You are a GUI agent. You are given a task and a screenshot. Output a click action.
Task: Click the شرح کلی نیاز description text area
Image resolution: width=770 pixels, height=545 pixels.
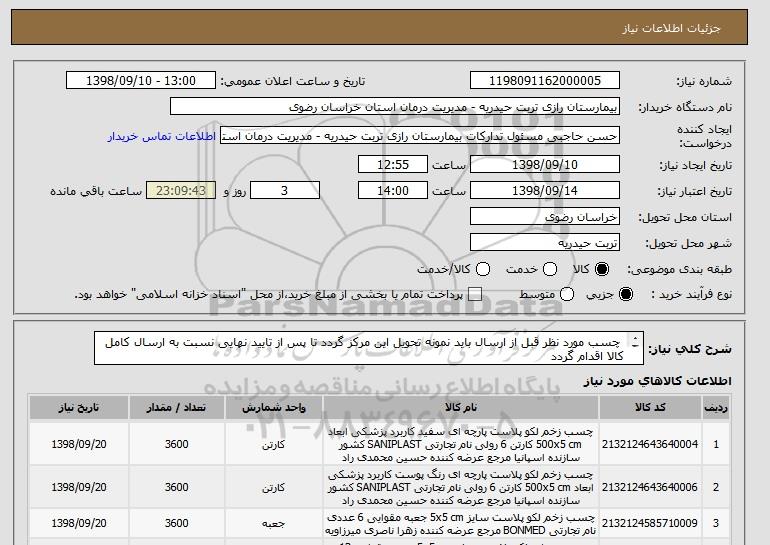369,348
